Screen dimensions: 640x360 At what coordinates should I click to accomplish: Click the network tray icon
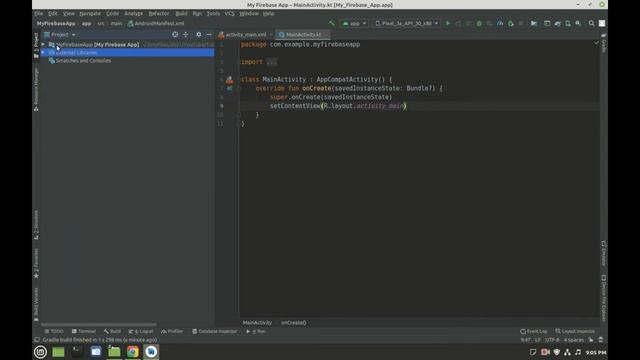[x=567, y=352]
